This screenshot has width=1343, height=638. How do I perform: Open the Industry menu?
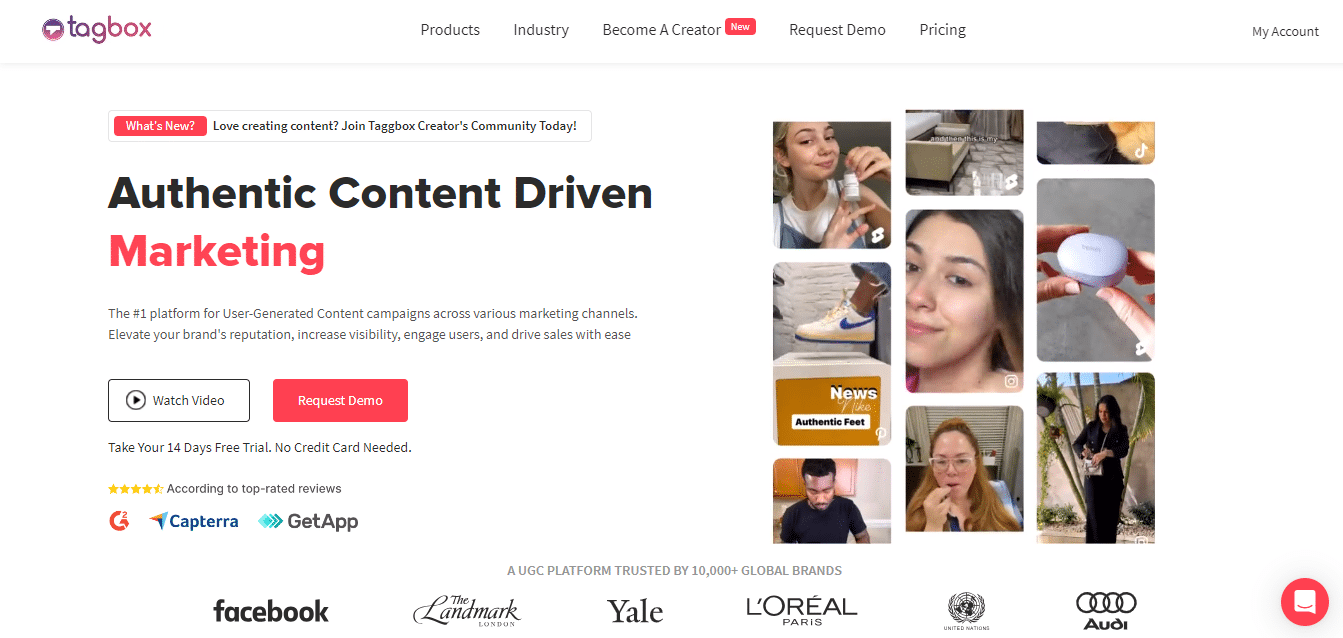pos(541,30)
